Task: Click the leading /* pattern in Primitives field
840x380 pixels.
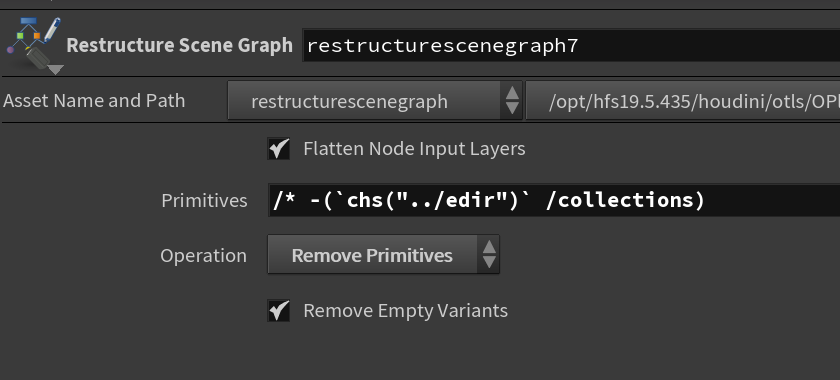Action: coord(282,200)
